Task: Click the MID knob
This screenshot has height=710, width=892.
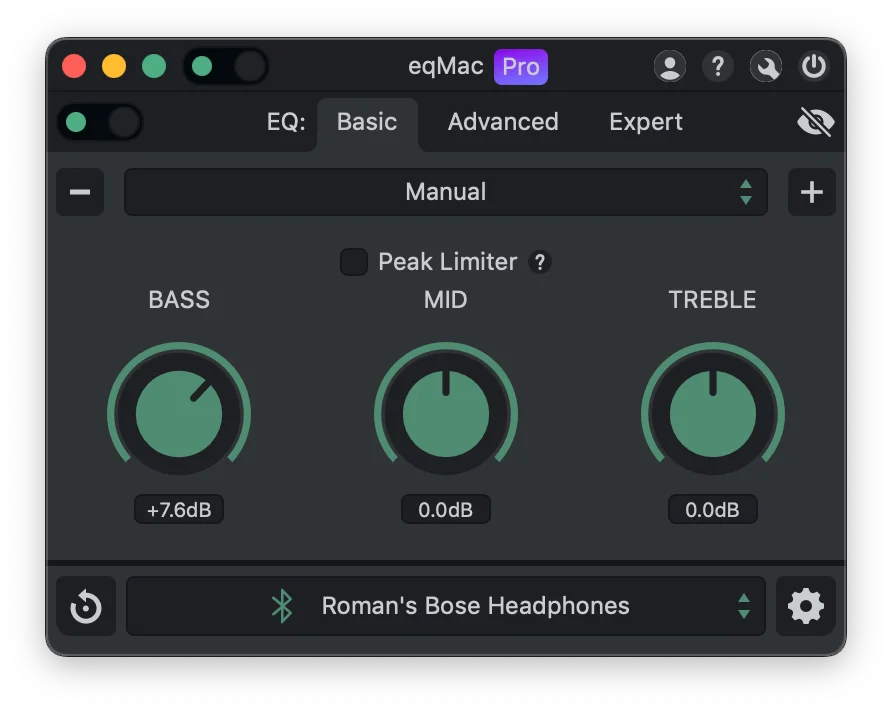Action: pos(445,414)
